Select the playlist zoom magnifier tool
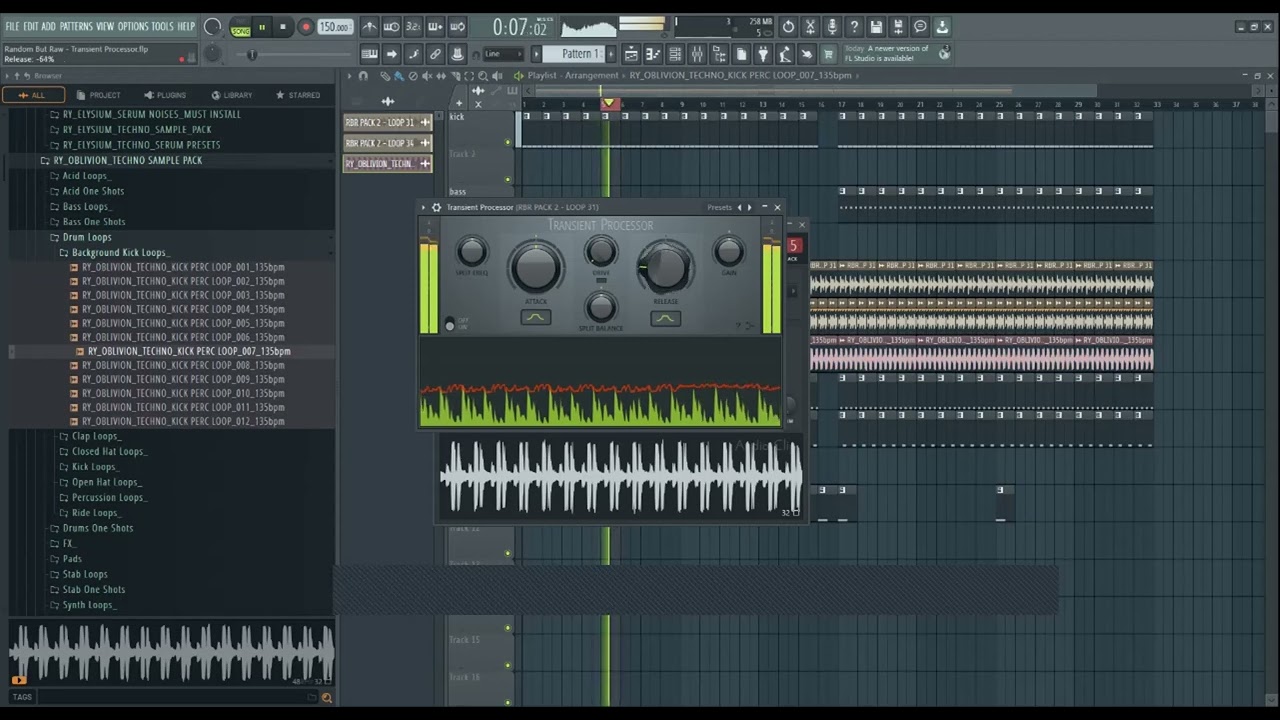Screen dimensions: 1280x720 pos(483,76)
